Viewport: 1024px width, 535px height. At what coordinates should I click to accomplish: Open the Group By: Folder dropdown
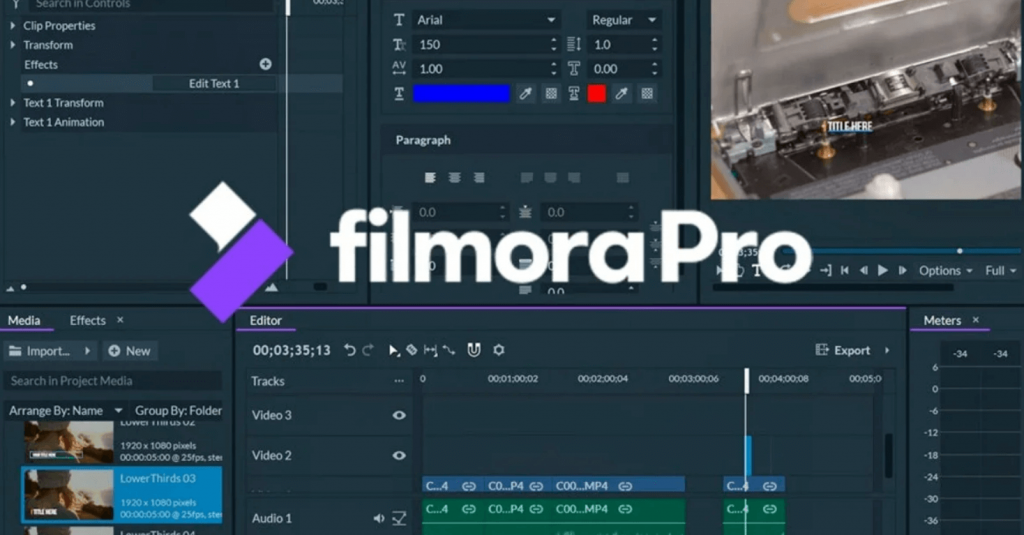pyautogui.click(x=178, y=411)
